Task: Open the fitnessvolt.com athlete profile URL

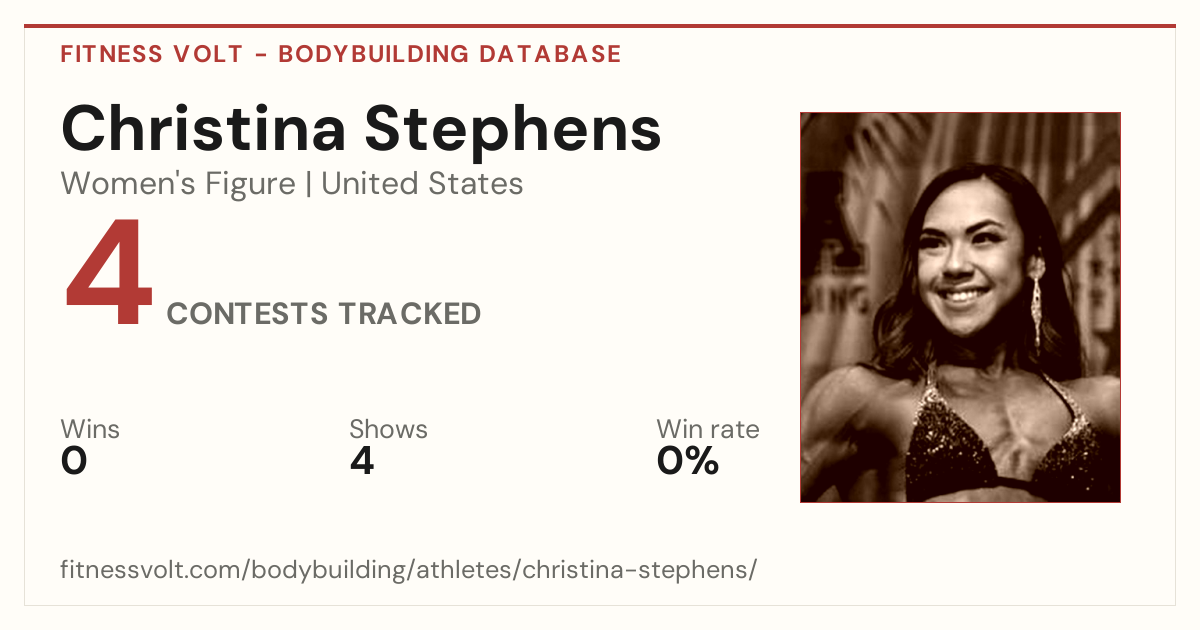Action: [x=409, y=571]
